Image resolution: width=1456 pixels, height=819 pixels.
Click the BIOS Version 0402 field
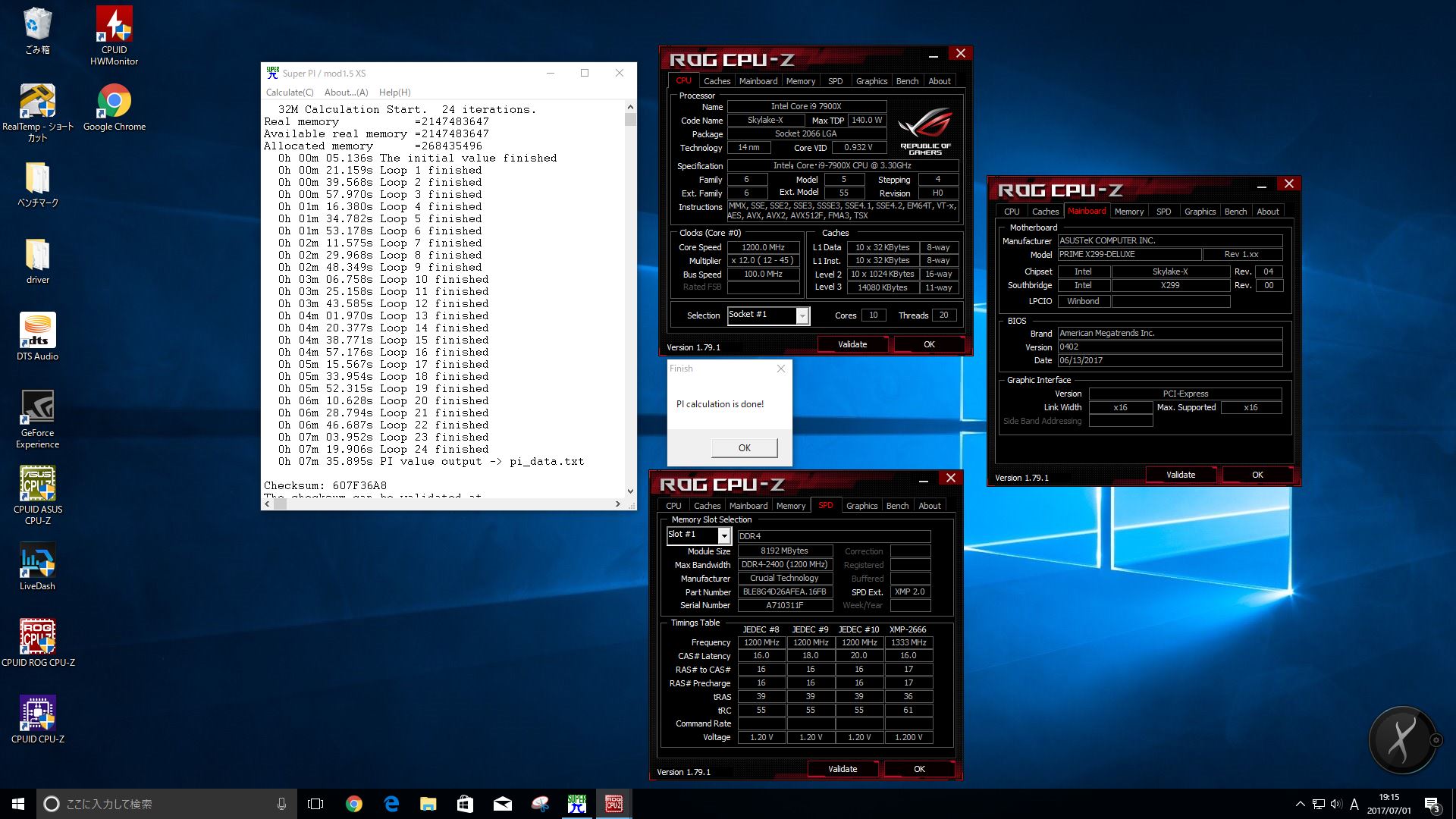[1169, 347]
